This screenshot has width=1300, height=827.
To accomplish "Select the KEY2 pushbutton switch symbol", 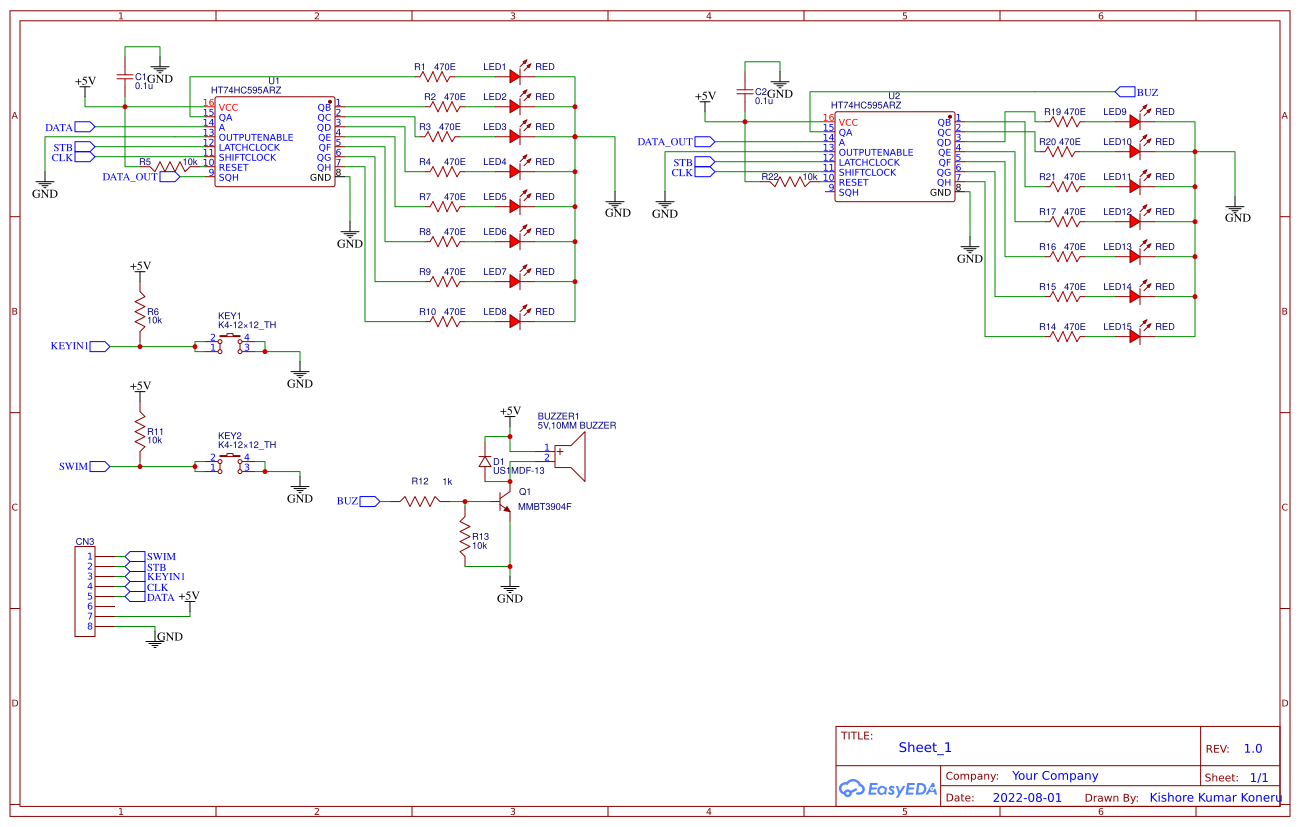I will [232, 461].
